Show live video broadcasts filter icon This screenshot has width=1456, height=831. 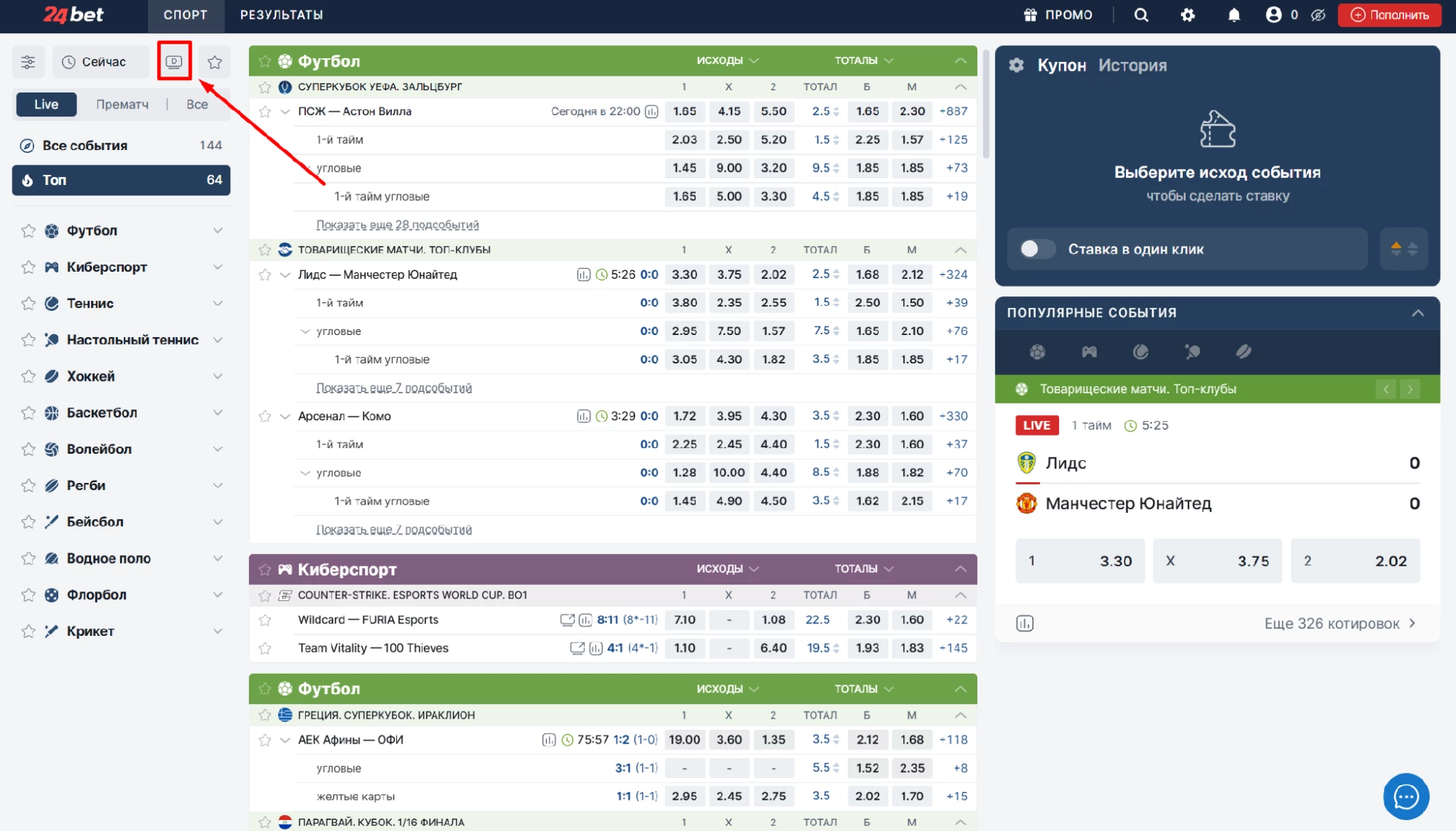tap(174, 61)
